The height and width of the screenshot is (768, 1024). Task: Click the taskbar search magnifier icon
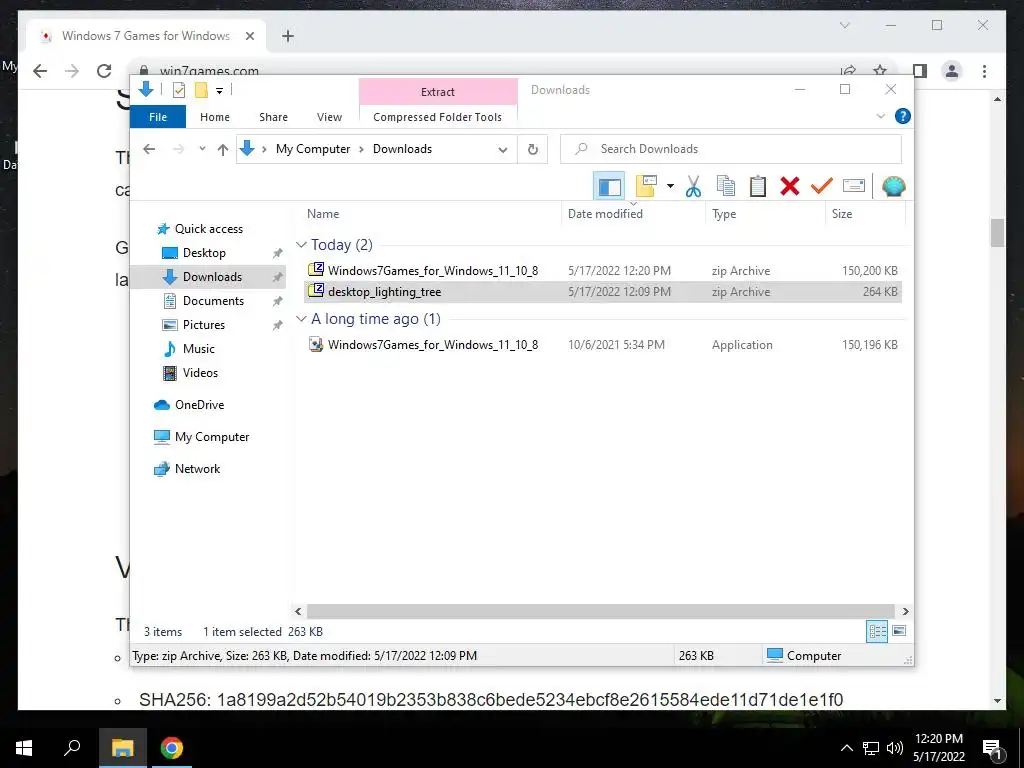(x=72, y=747)
